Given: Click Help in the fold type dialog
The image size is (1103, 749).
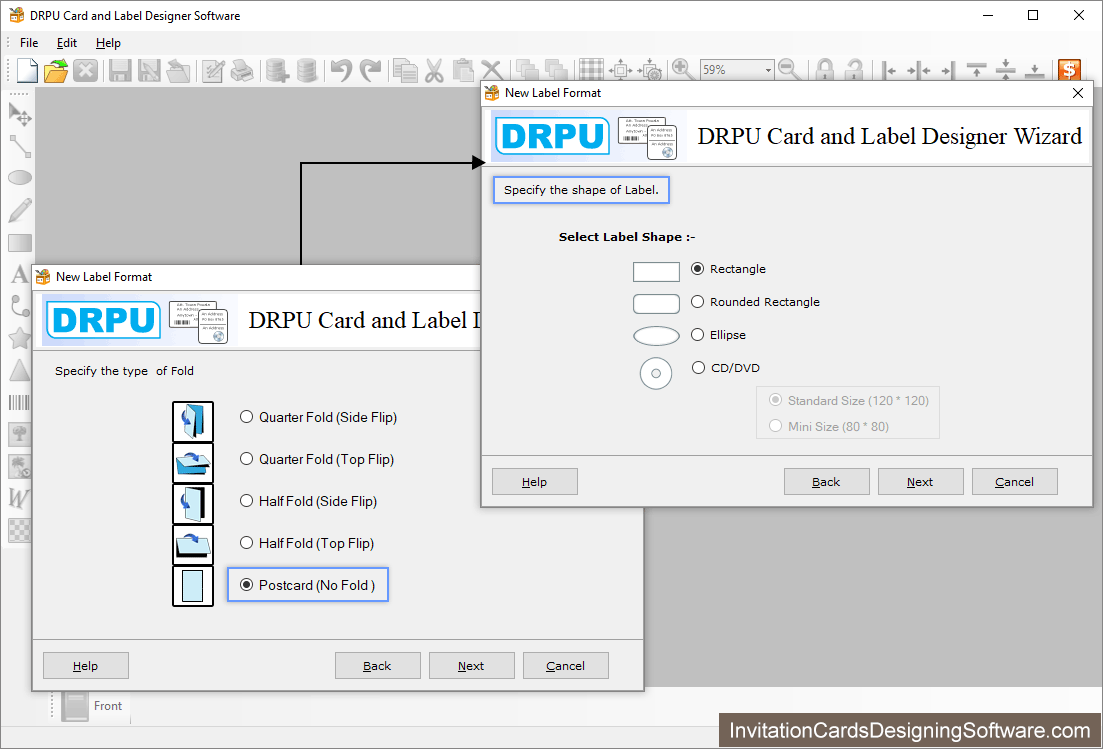Looking at the screenshot, I should click(x=86, y=665).
